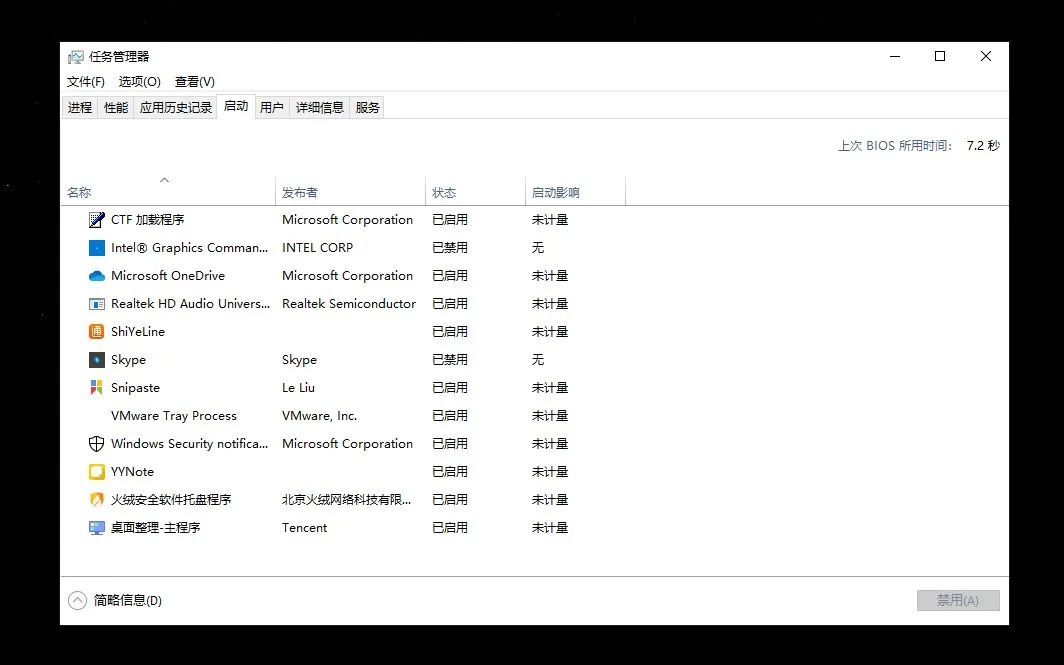Viewport: 1064px width, 665px height.
Task: Select the YYNote entry name
Action: click(x=132, y=472)
